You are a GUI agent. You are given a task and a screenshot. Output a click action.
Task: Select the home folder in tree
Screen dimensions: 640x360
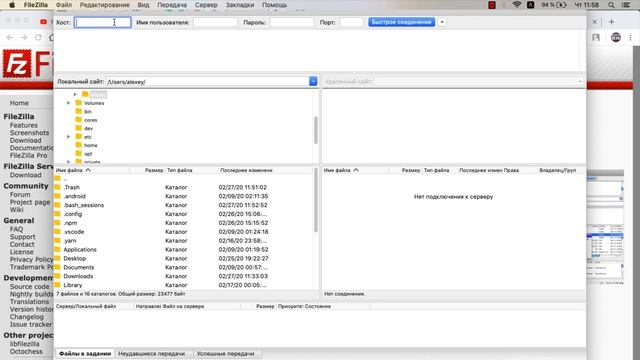(90, 145)
